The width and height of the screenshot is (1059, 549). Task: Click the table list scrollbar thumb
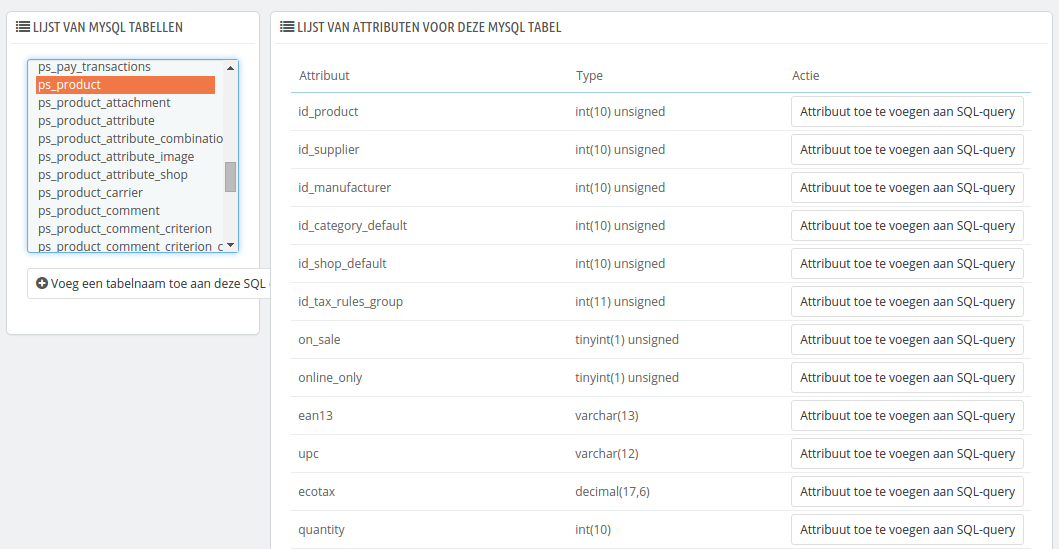pos(230,177)
